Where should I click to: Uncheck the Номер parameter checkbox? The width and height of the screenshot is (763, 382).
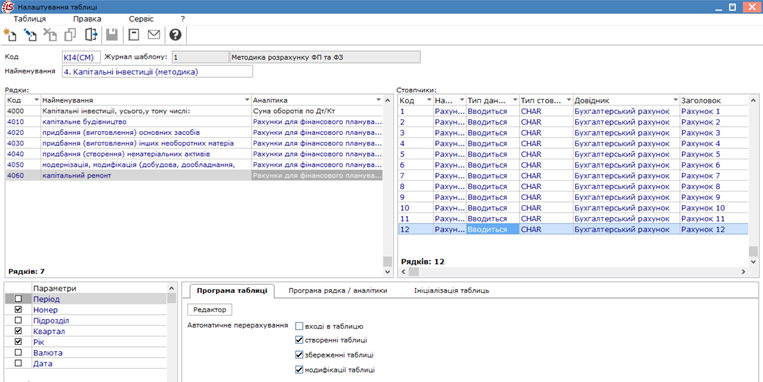tap(18, 309)
